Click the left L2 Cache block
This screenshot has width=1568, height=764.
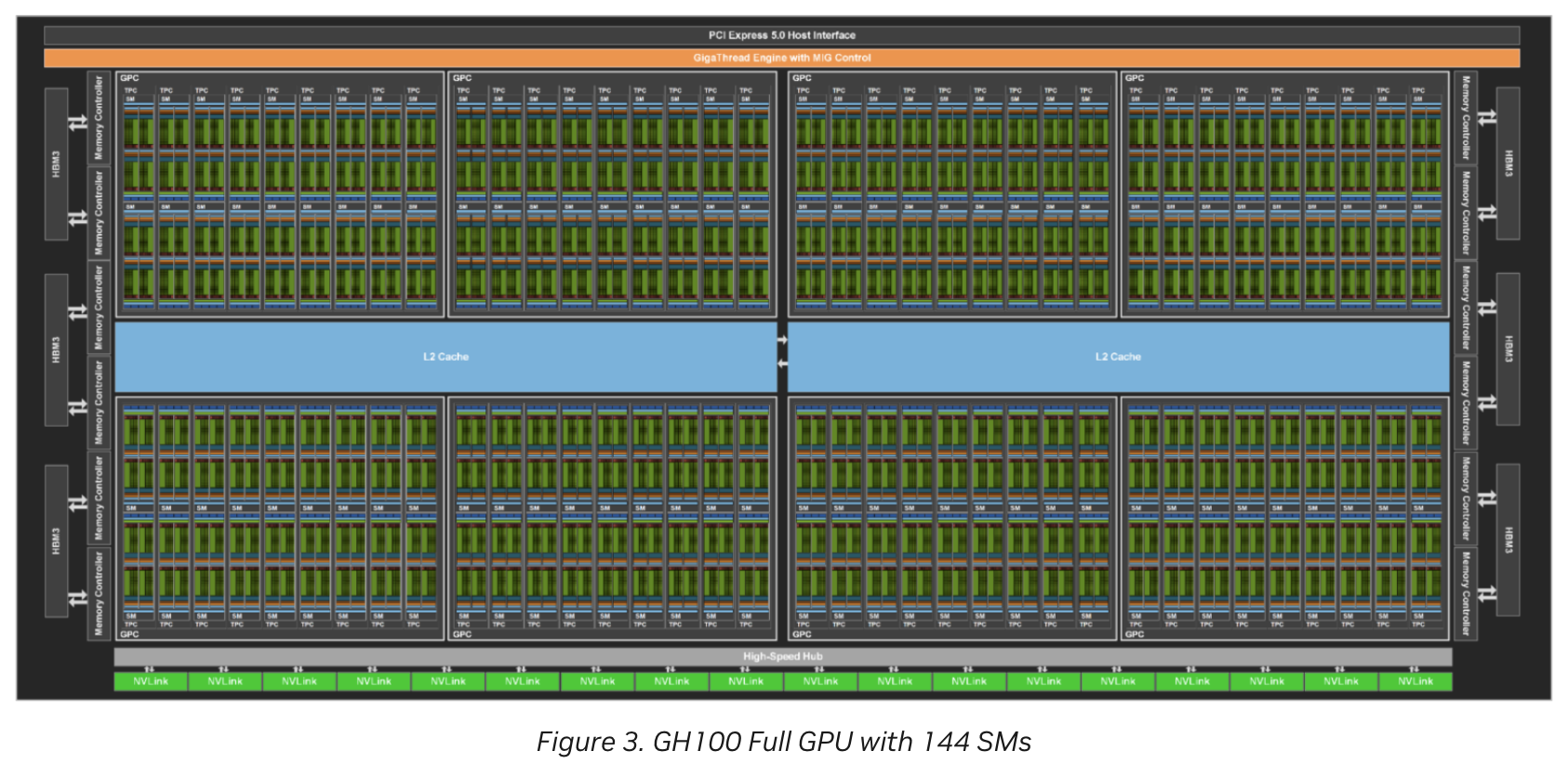coord(445,357)
